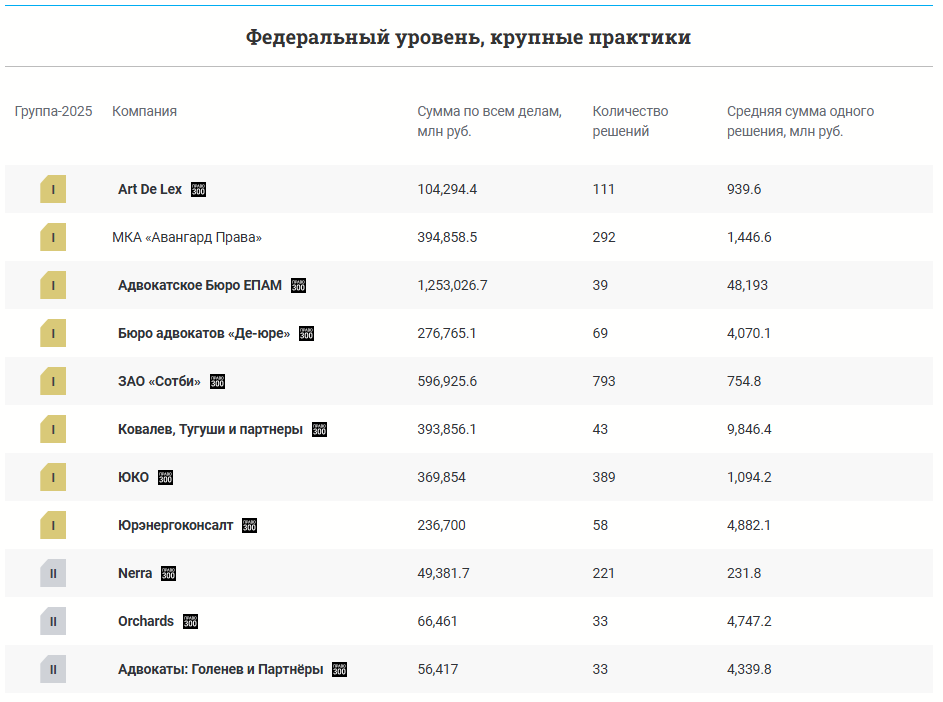This screenshot has width=943, height=702.
Task: Click the Право-300 badge beside Бюро адвокатов «Де-юре»
Action: coord(307,333)
